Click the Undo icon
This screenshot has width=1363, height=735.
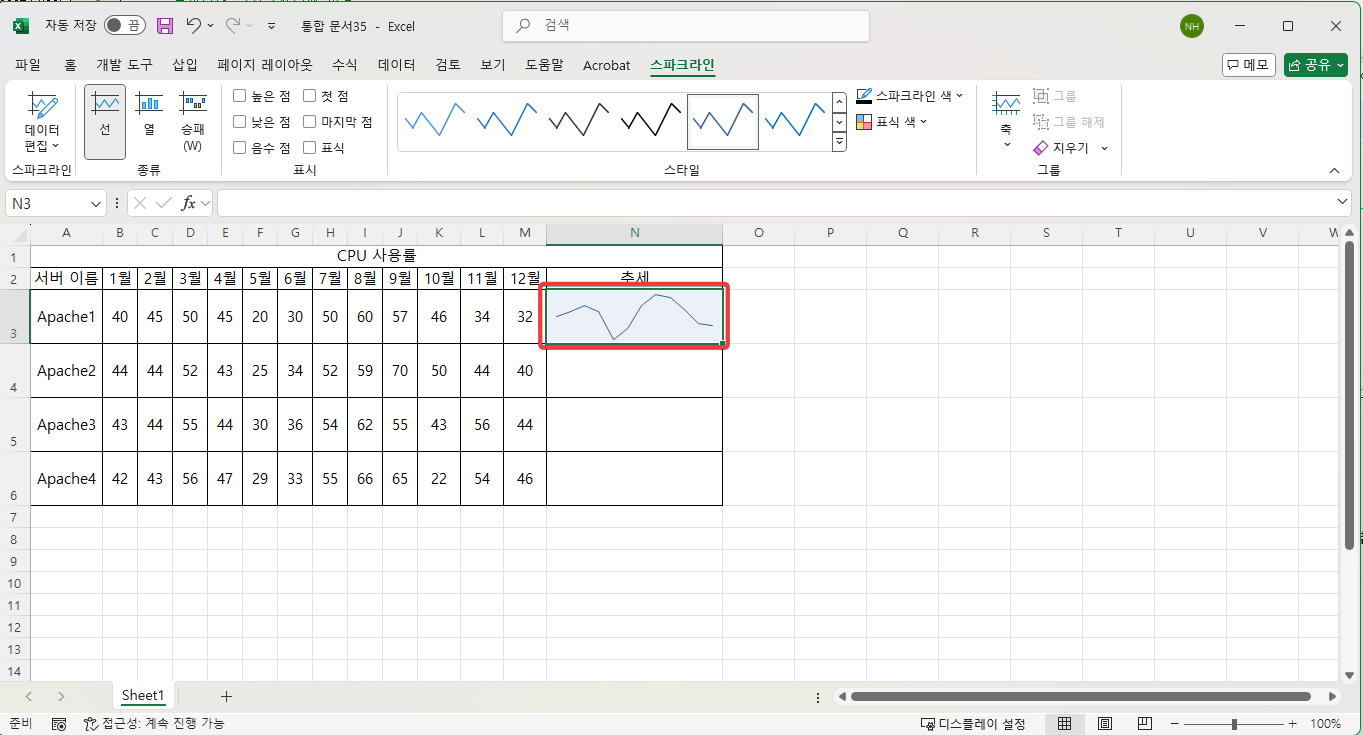point(197,26)
